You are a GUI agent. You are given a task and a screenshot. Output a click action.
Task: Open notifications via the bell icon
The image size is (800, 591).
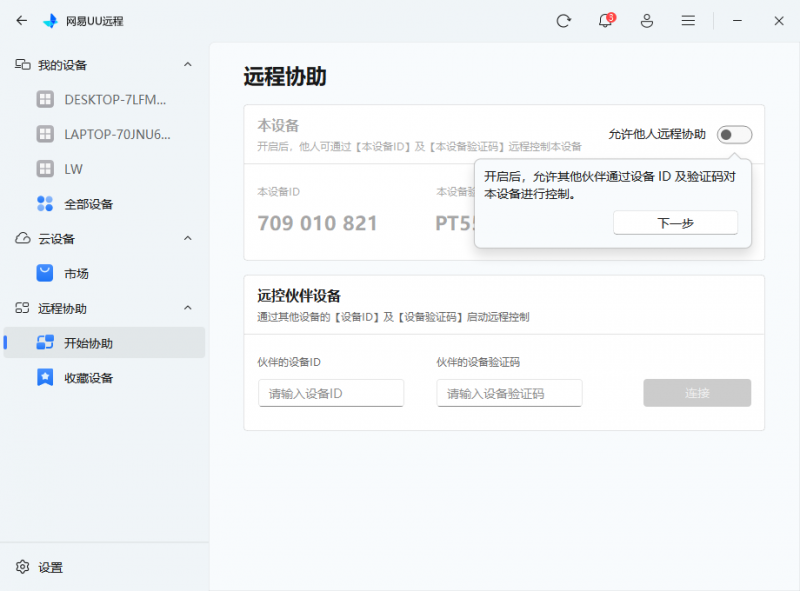pos(605,20)
